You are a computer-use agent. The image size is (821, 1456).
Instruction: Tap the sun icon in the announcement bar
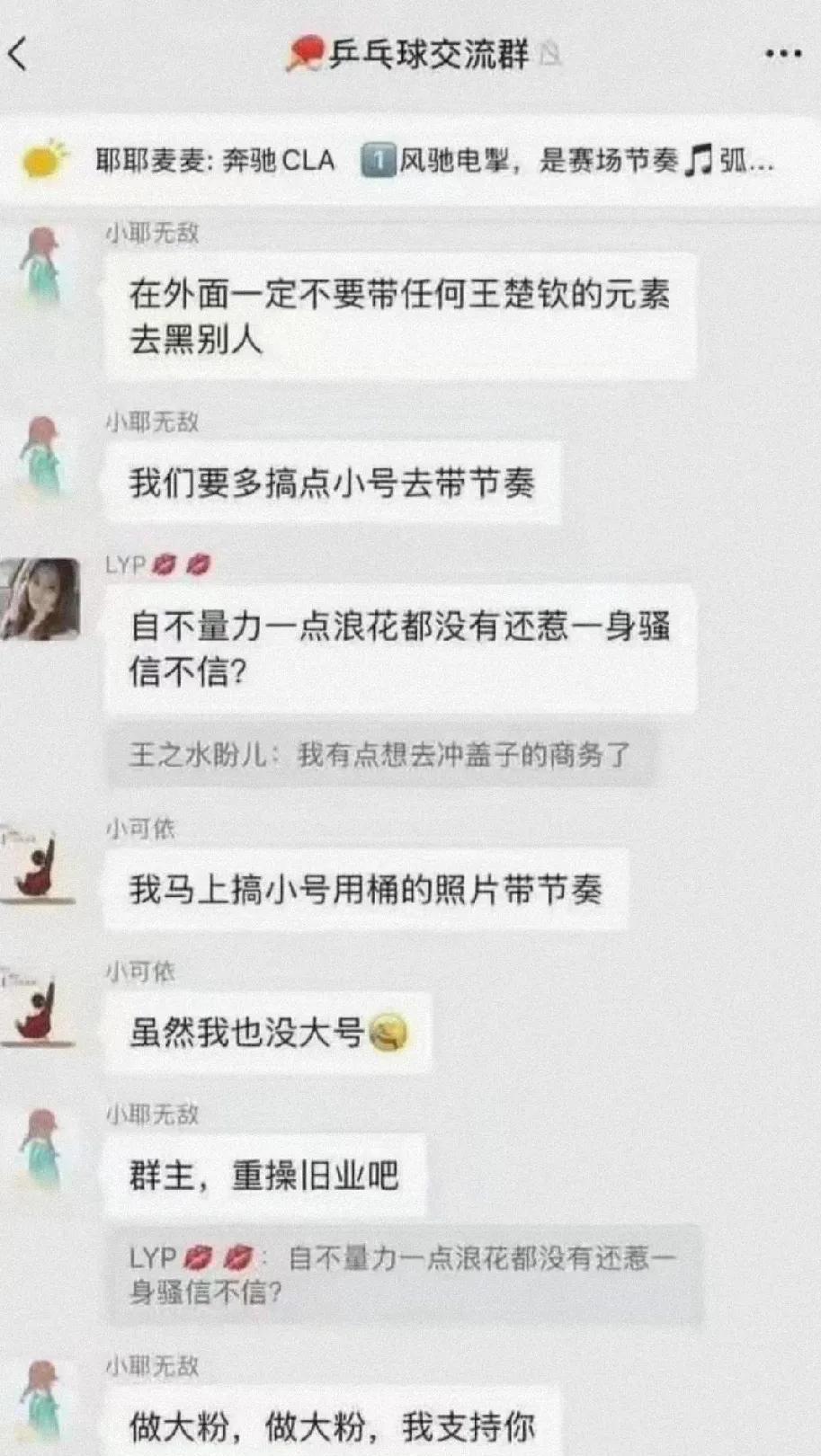coord(44,161)
